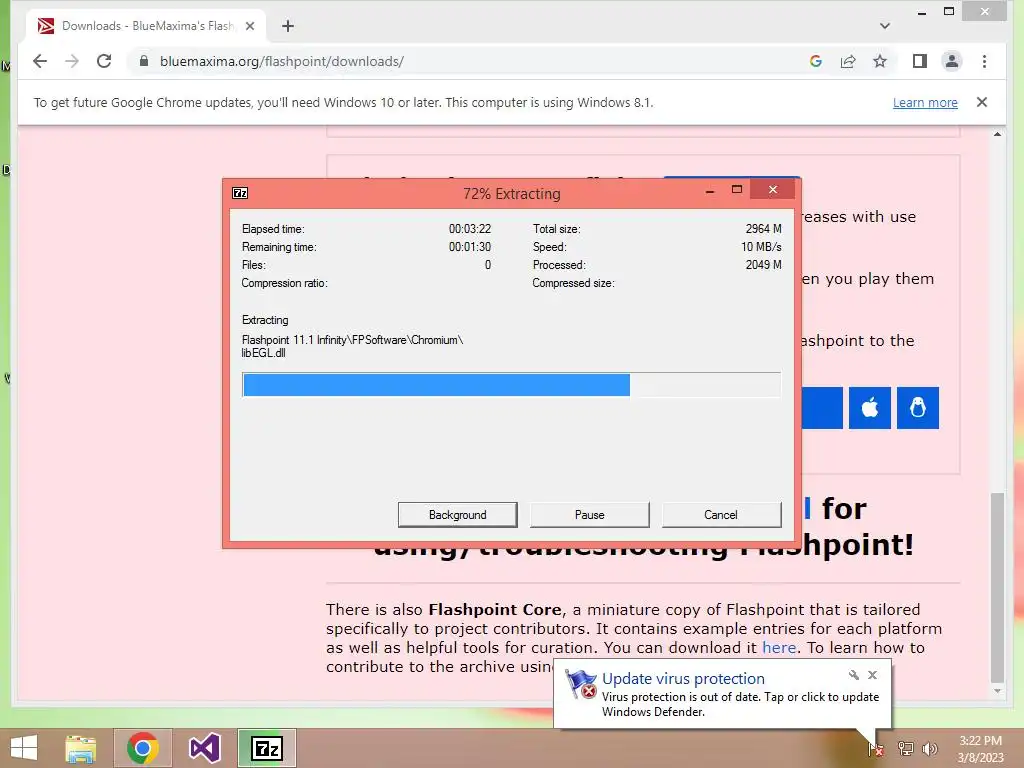1024x768 pixels.
Task: Open notification options wrench icon
Action: click(x=853, y=675)
